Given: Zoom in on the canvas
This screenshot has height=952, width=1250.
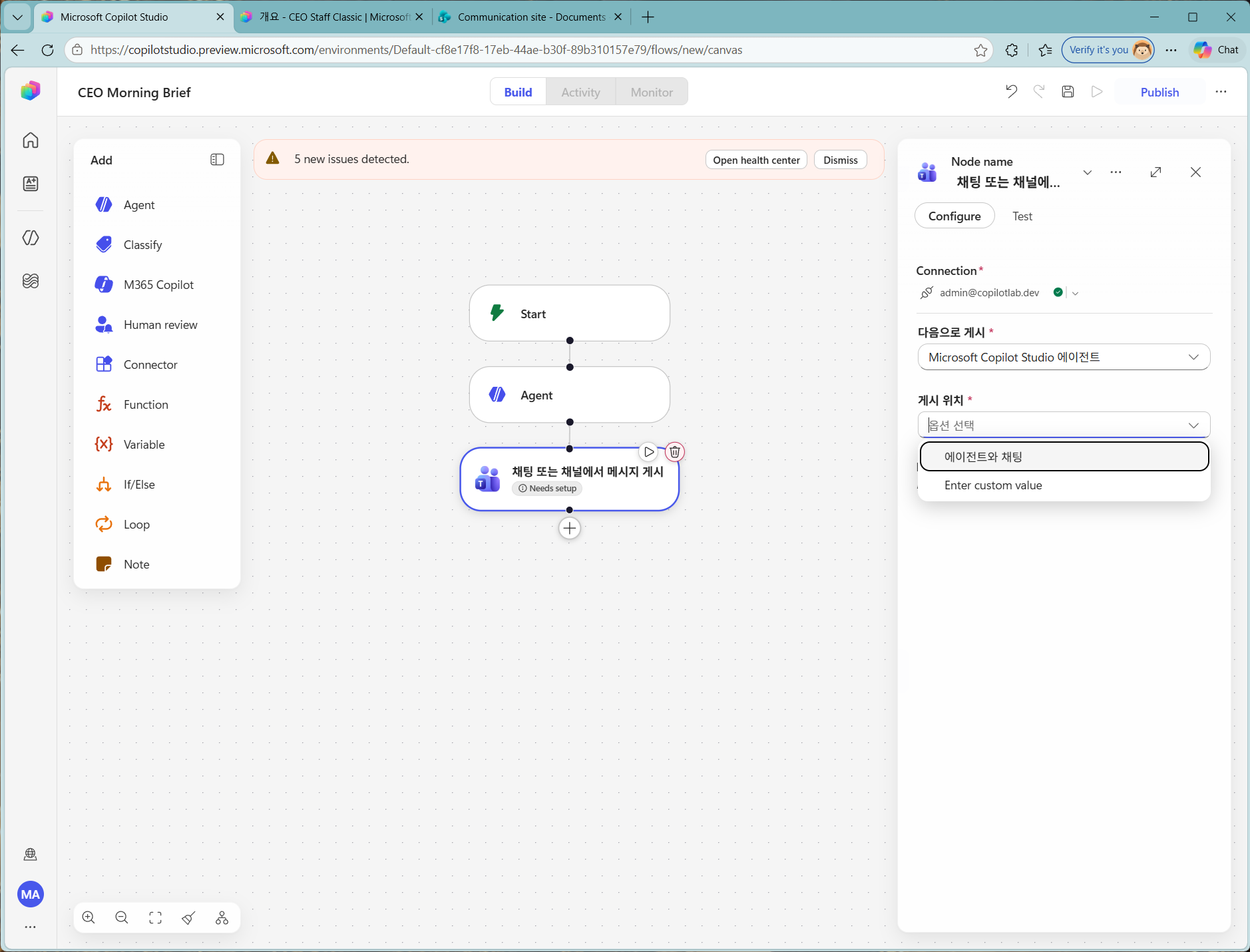Looking at the screenshot, I should [89, 918].
